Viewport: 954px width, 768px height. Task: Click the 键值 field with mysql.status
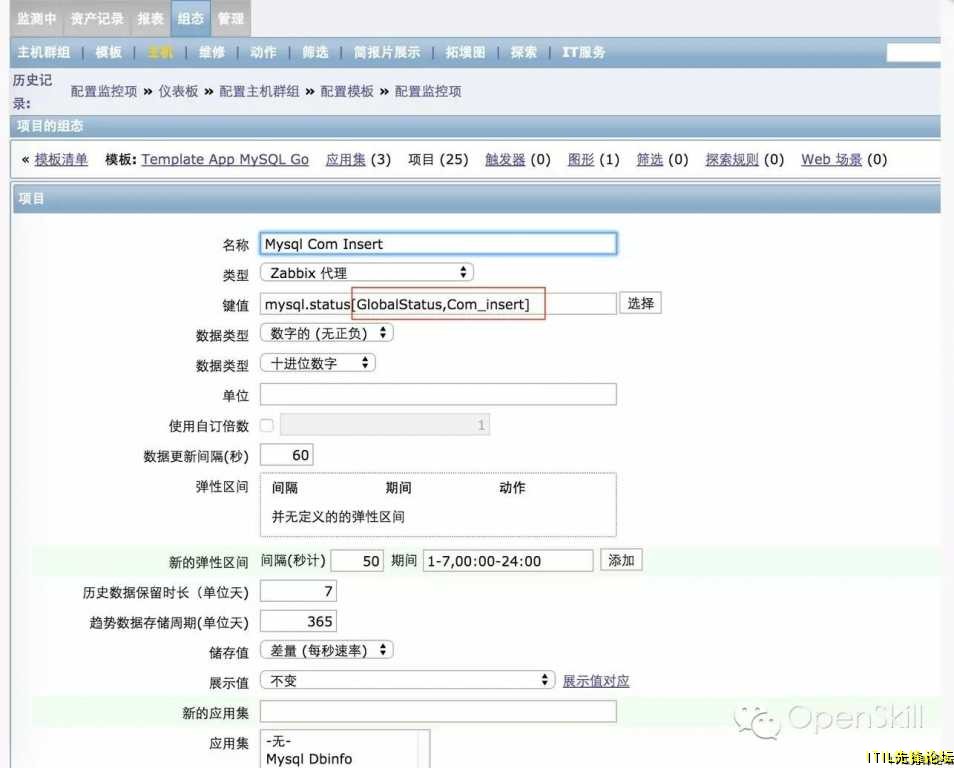438,304
